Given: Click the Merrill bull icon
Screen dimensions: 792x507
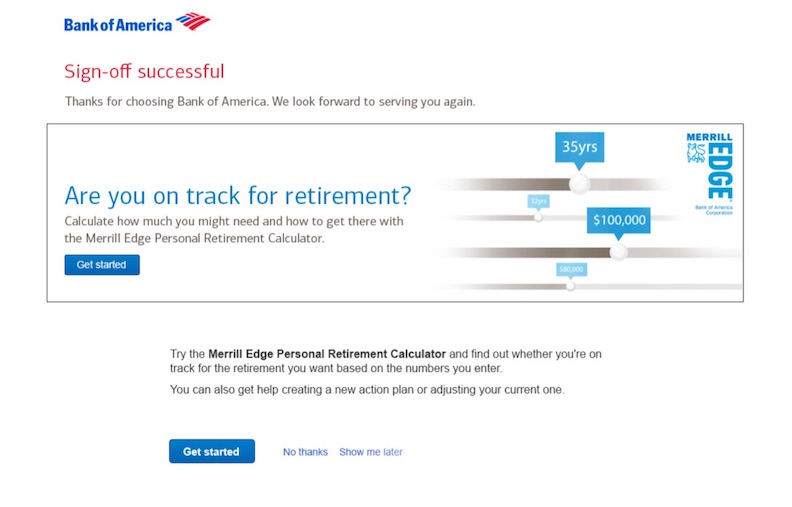Looking at the screenshot, I should (696, 153).
